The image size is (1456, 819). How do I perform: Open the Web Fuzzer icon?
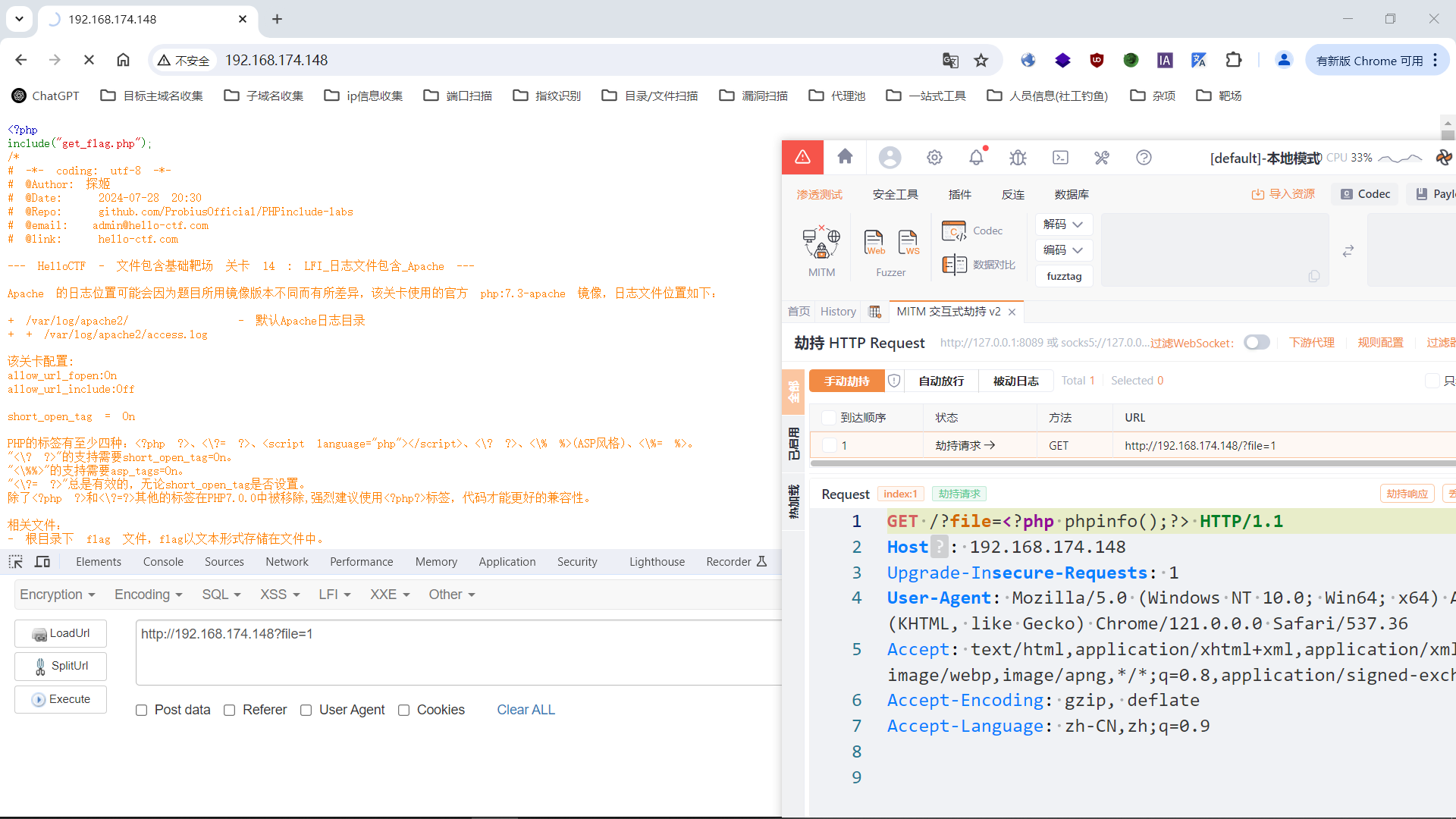(874, 243)
